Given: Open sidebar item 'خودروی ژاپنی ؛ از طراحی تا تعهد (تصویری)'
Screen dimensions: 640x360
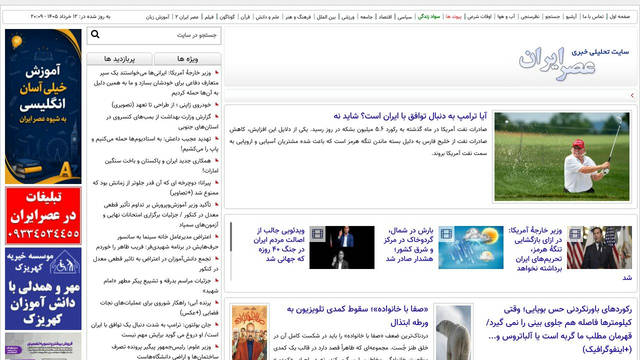Looking at the screenshot, I should [x=162, y=105].
